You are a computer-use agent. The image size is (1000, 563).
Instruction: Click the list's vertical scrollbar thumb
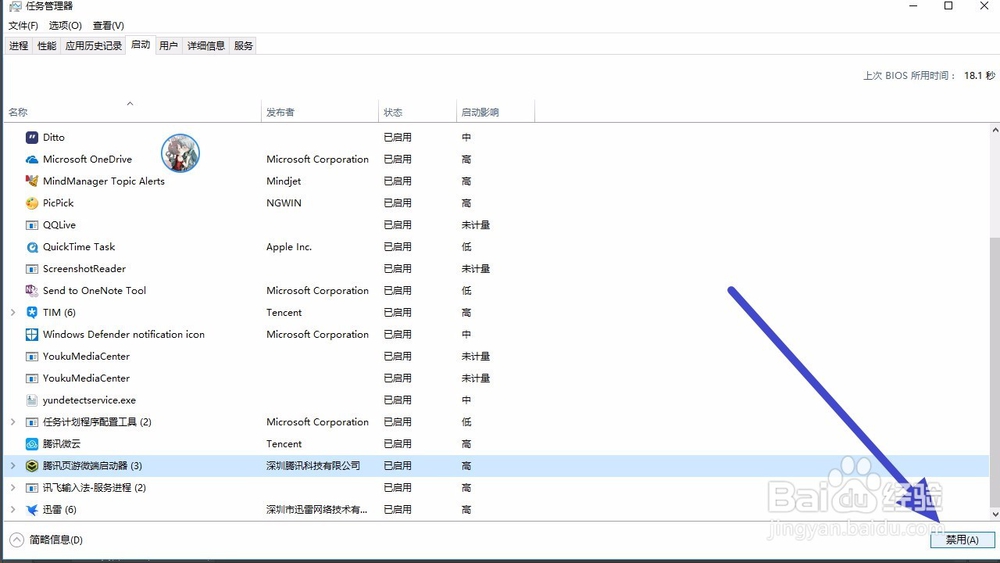[995, 372]
